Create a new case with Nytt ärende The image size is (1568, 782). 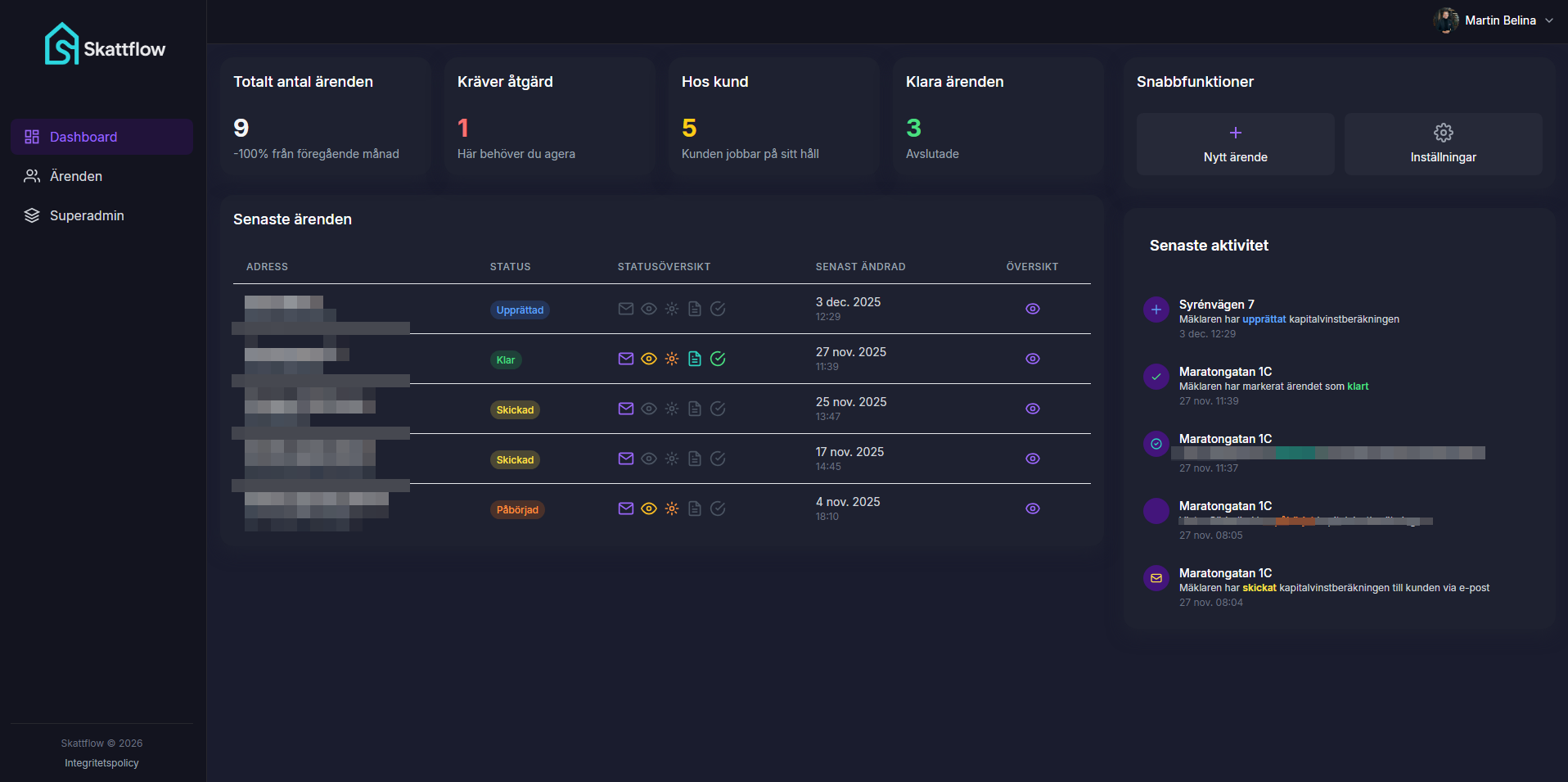coord(1236,144)
